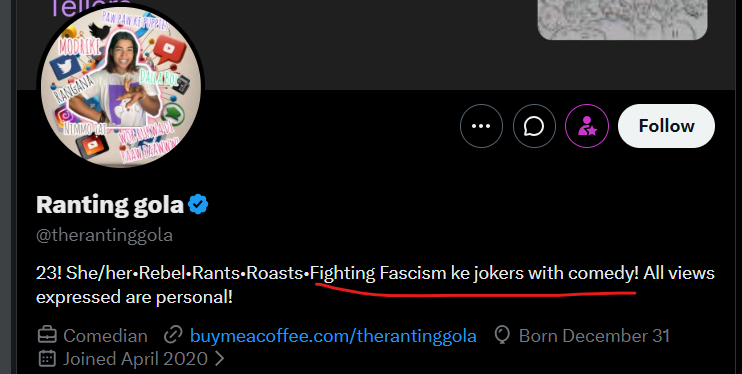The height and width of the screenshot is (374, 742).
Task: Open Joined April 2020 account details
Action: coord(135,359)
